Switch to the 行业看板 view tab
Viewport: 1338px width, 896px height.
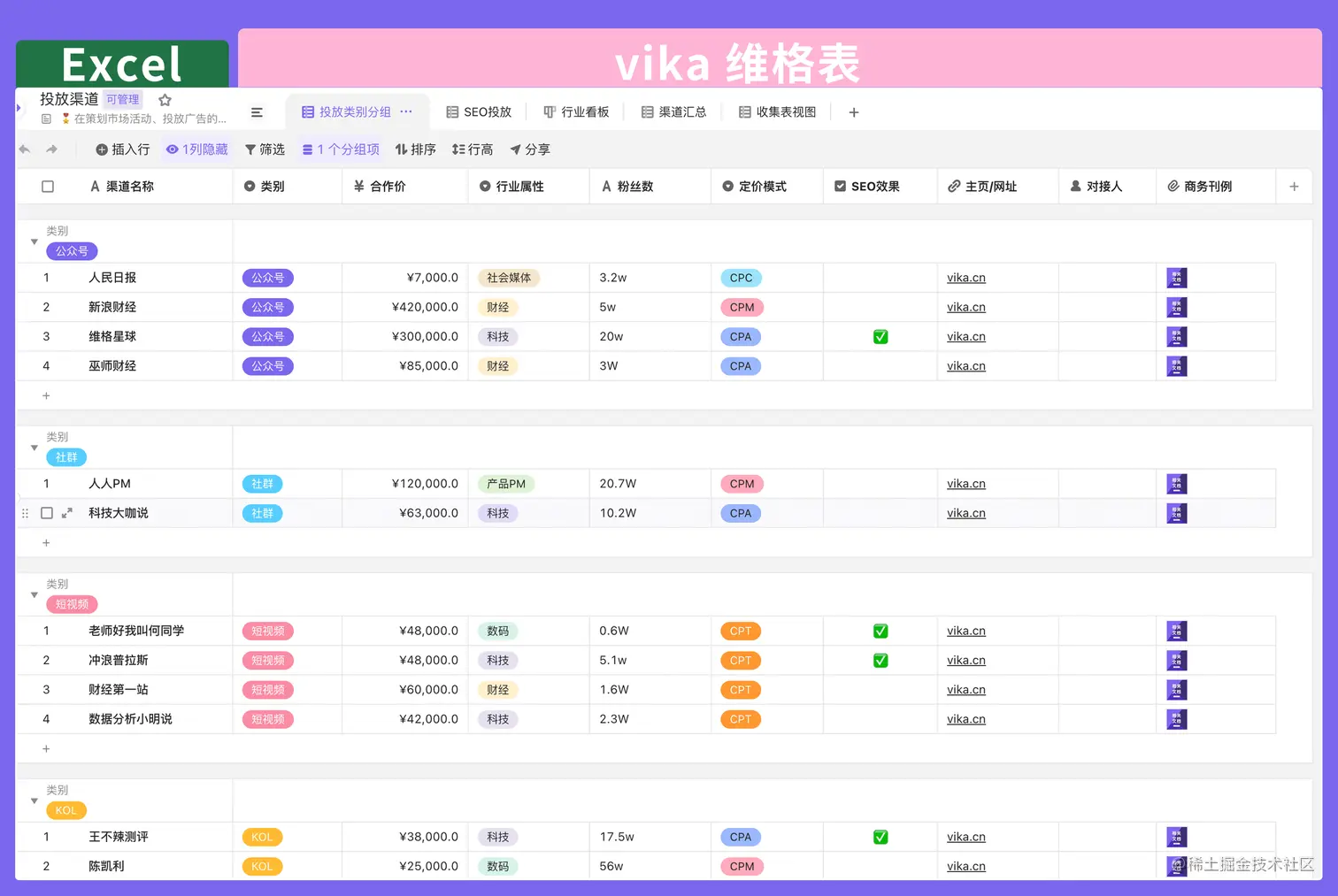click(x=576, y=112)
